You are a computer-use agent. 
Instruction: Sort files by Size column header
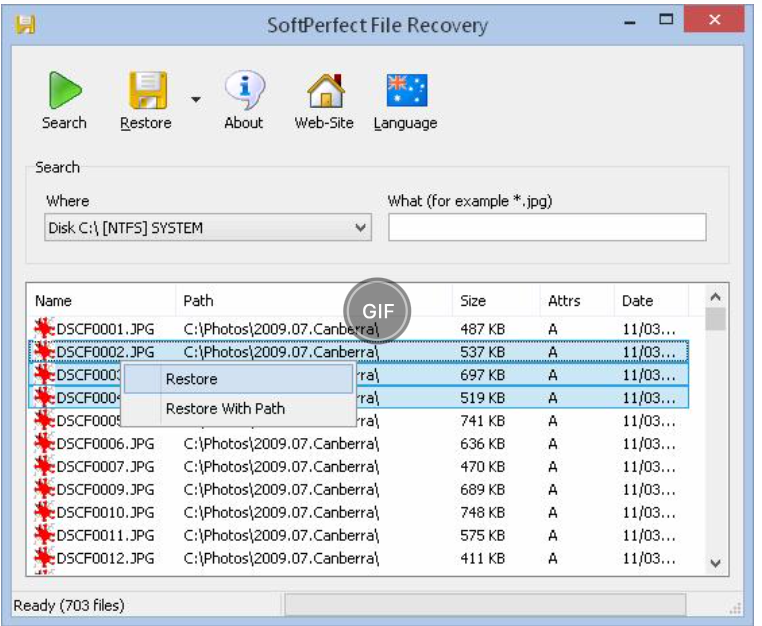click(x=473, y=300)
